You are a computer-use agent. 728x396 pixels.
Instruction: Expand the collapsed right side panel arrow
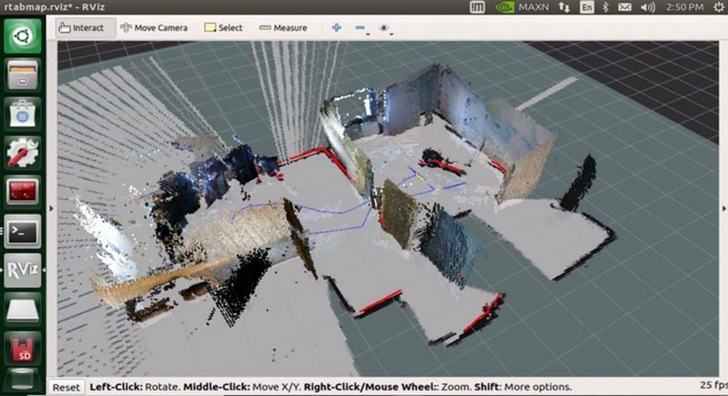[723, 209]
